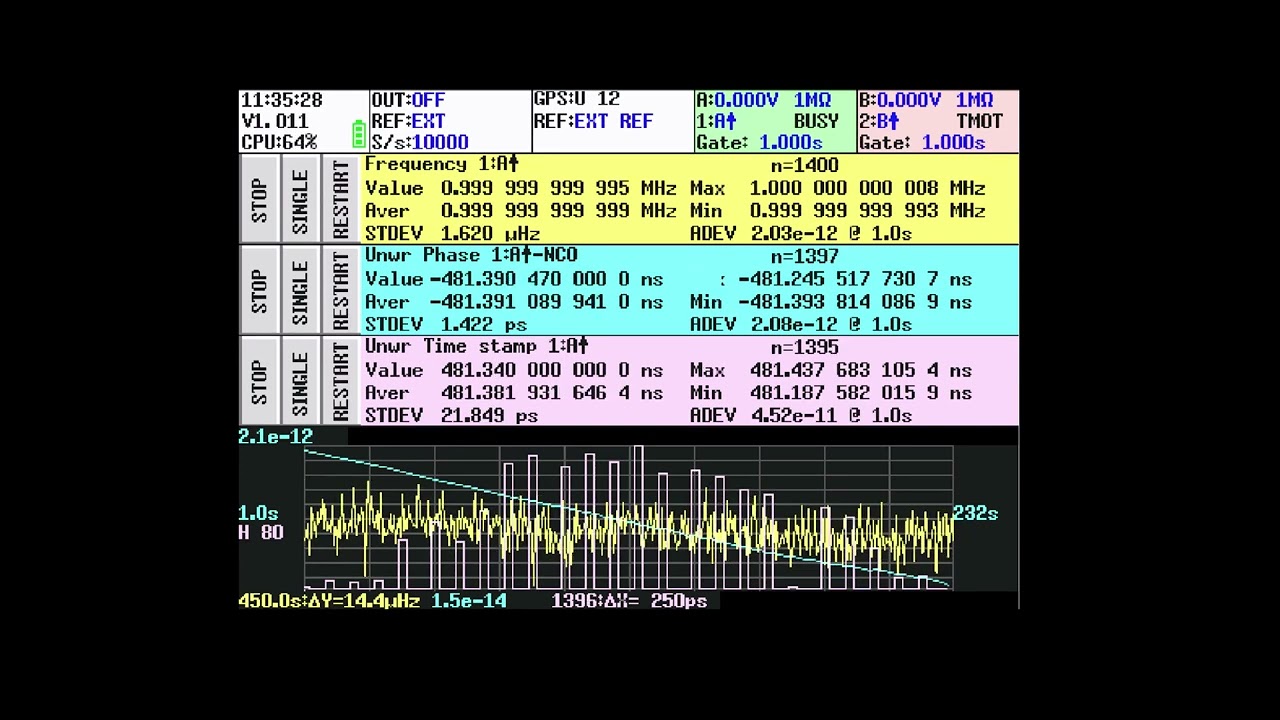
Task: Click the 450.0s:ΔY=14.4µHz readout
Action: pos(330,601)
